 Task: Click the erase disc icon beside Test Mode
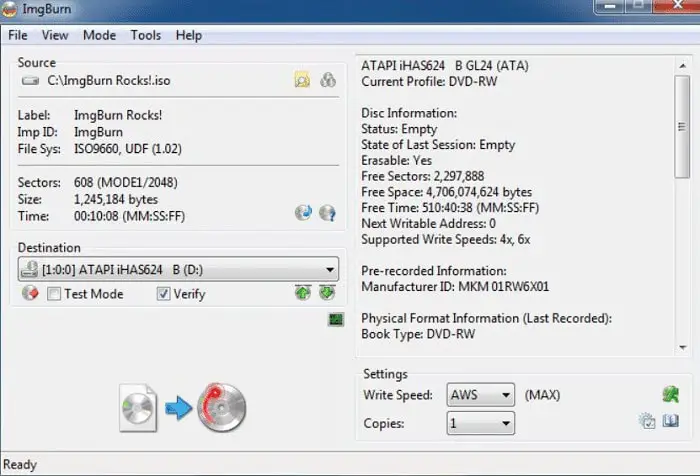pyautogui.click(x=30, y=293)
